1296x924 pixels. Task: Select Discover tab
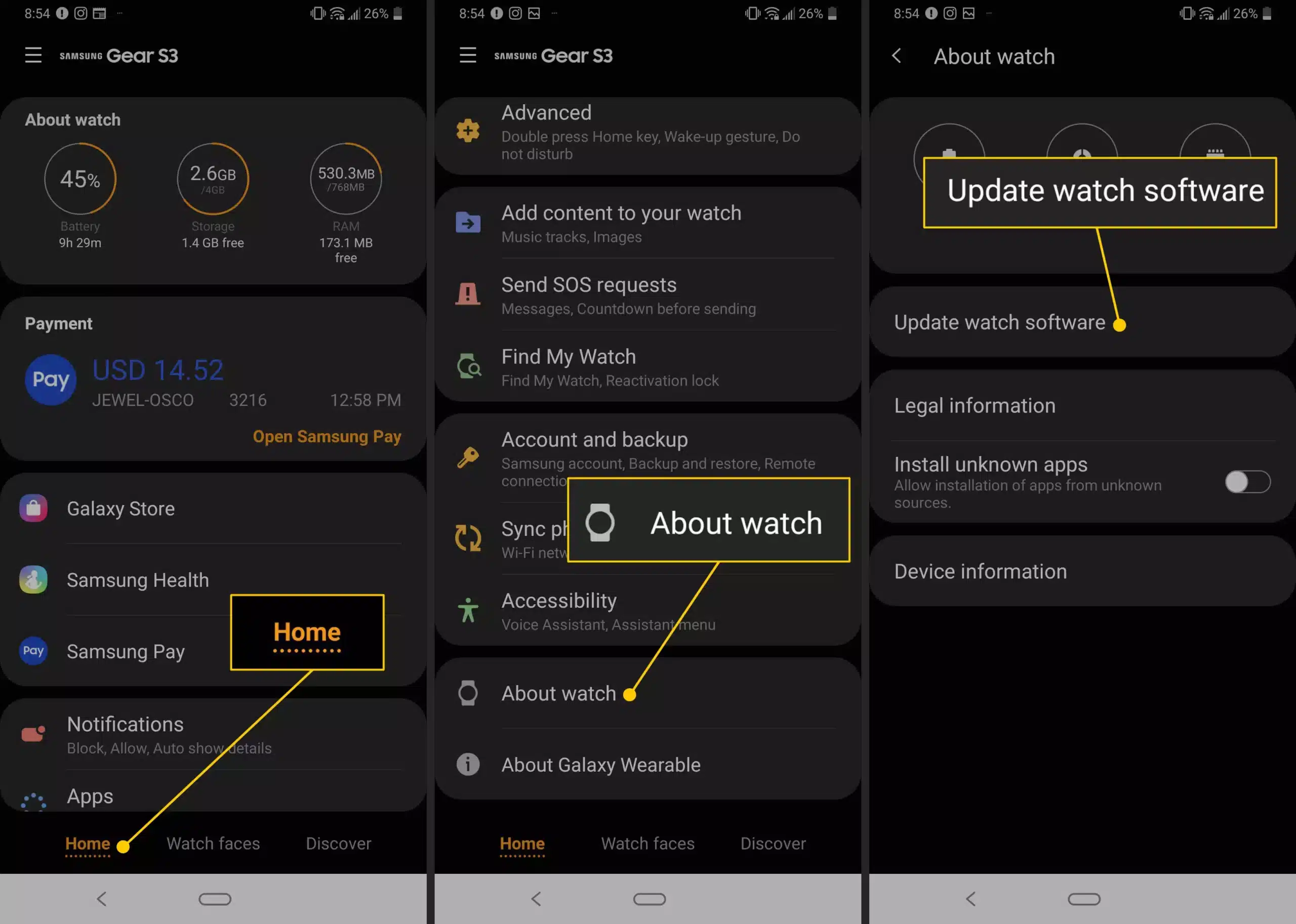pos(338,843)
